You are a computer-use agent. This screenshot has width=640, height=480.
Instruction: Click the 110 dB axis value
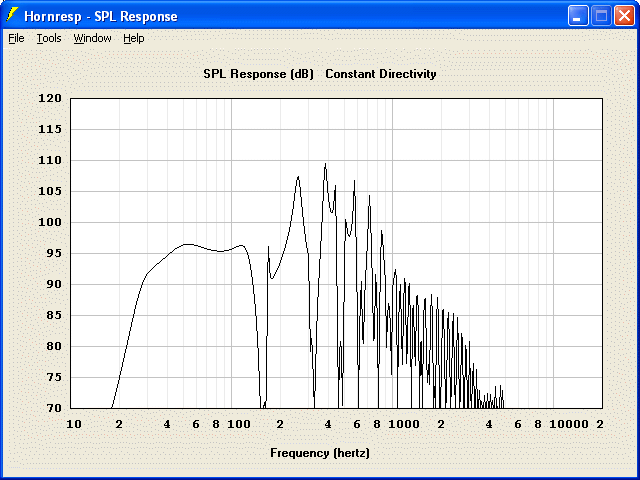(50, 160)
